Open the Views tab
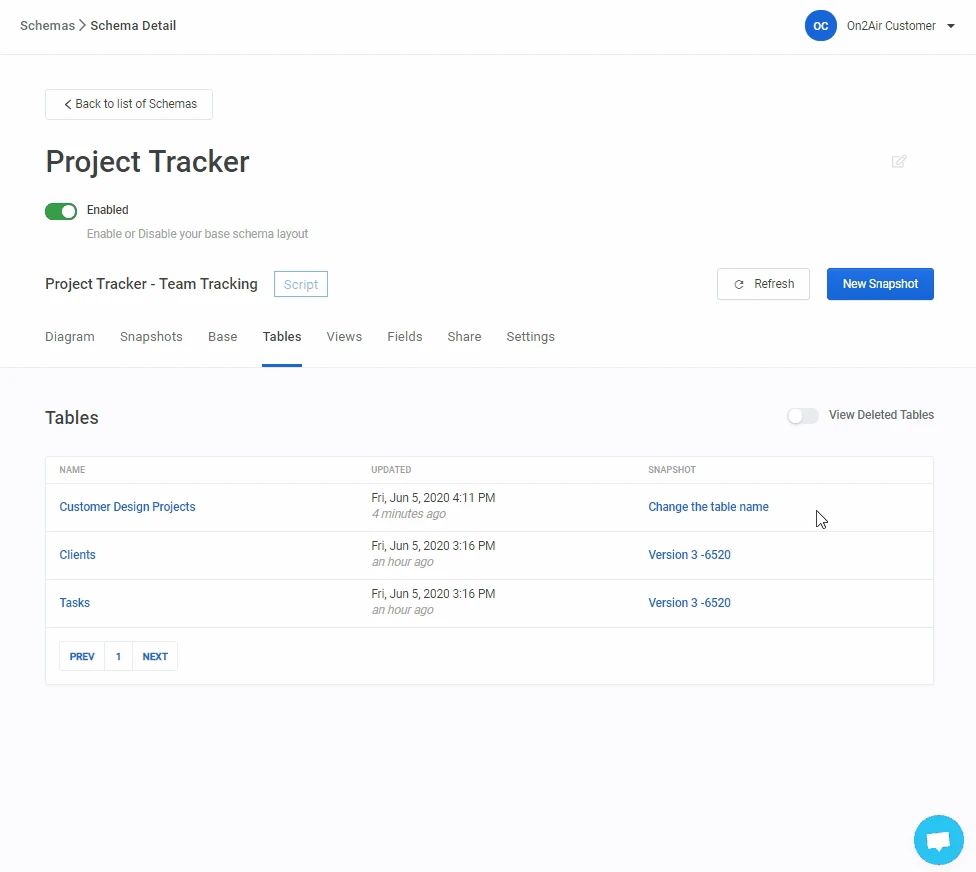The image size is (976, 872). coord(344,337)
